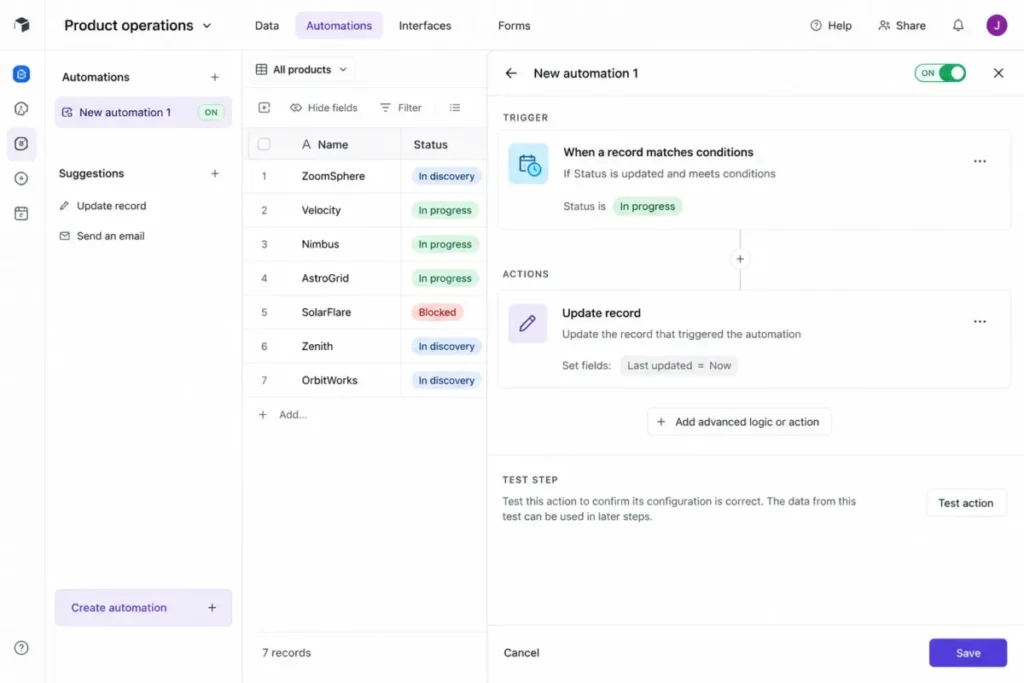The width and height of the screenshot is (1024, 683).
Task: Click In progress status of Nimbus row
Action: tap(445, 244)
